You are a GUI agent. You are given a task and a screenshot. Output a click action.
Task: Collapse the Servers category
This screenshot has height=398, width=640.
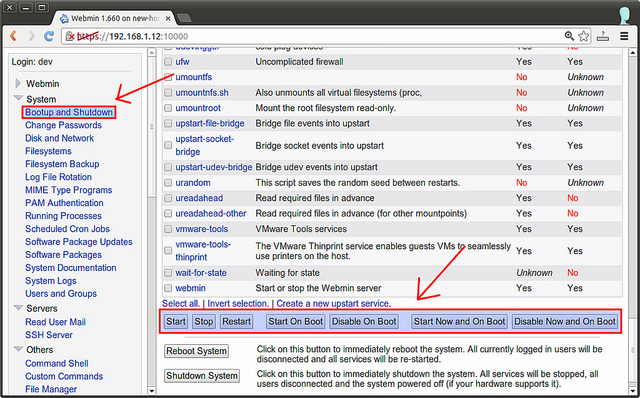point(18,308)
